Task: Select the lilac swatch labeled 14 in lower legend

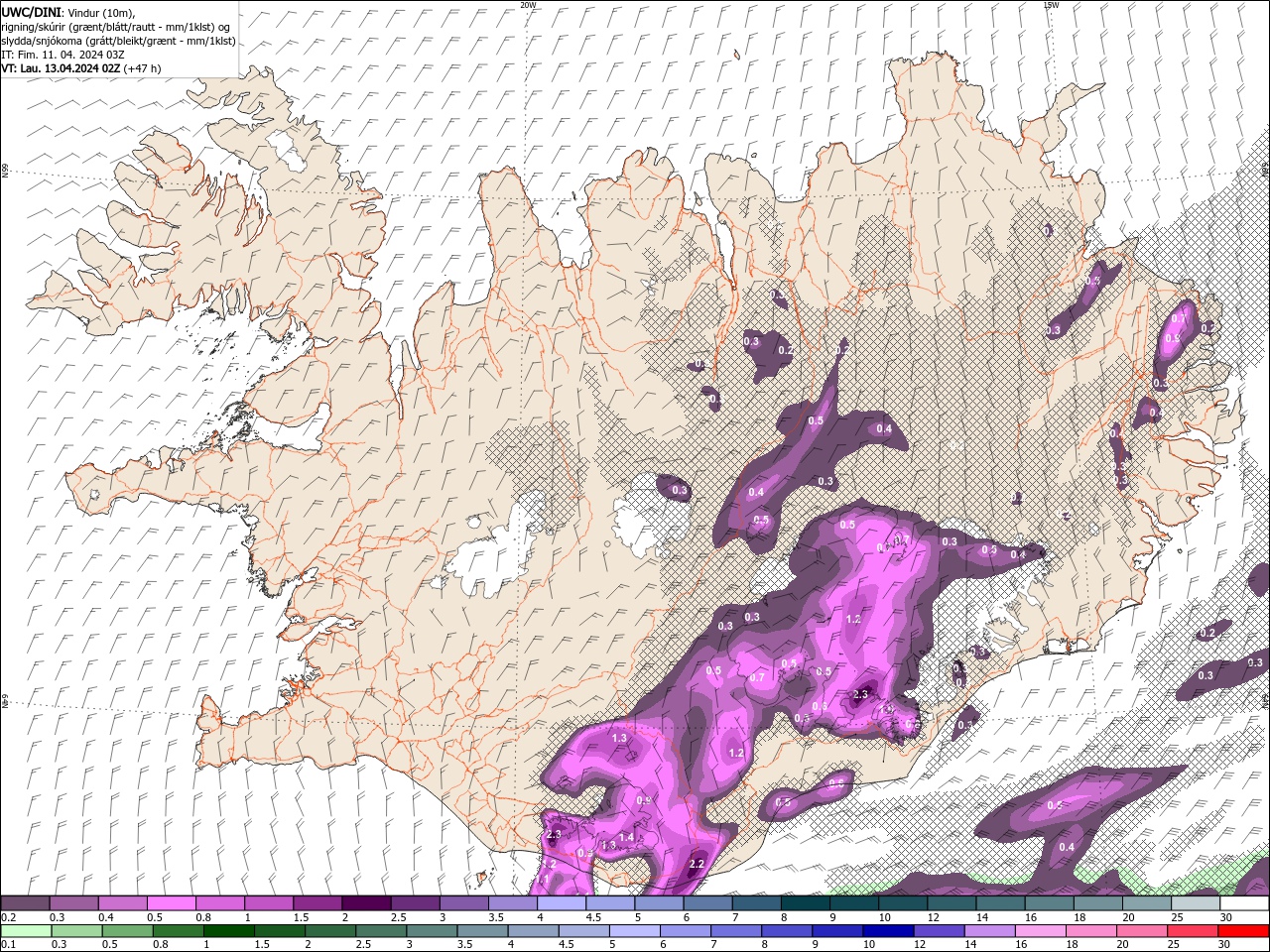Action: [x=988, y=931]
